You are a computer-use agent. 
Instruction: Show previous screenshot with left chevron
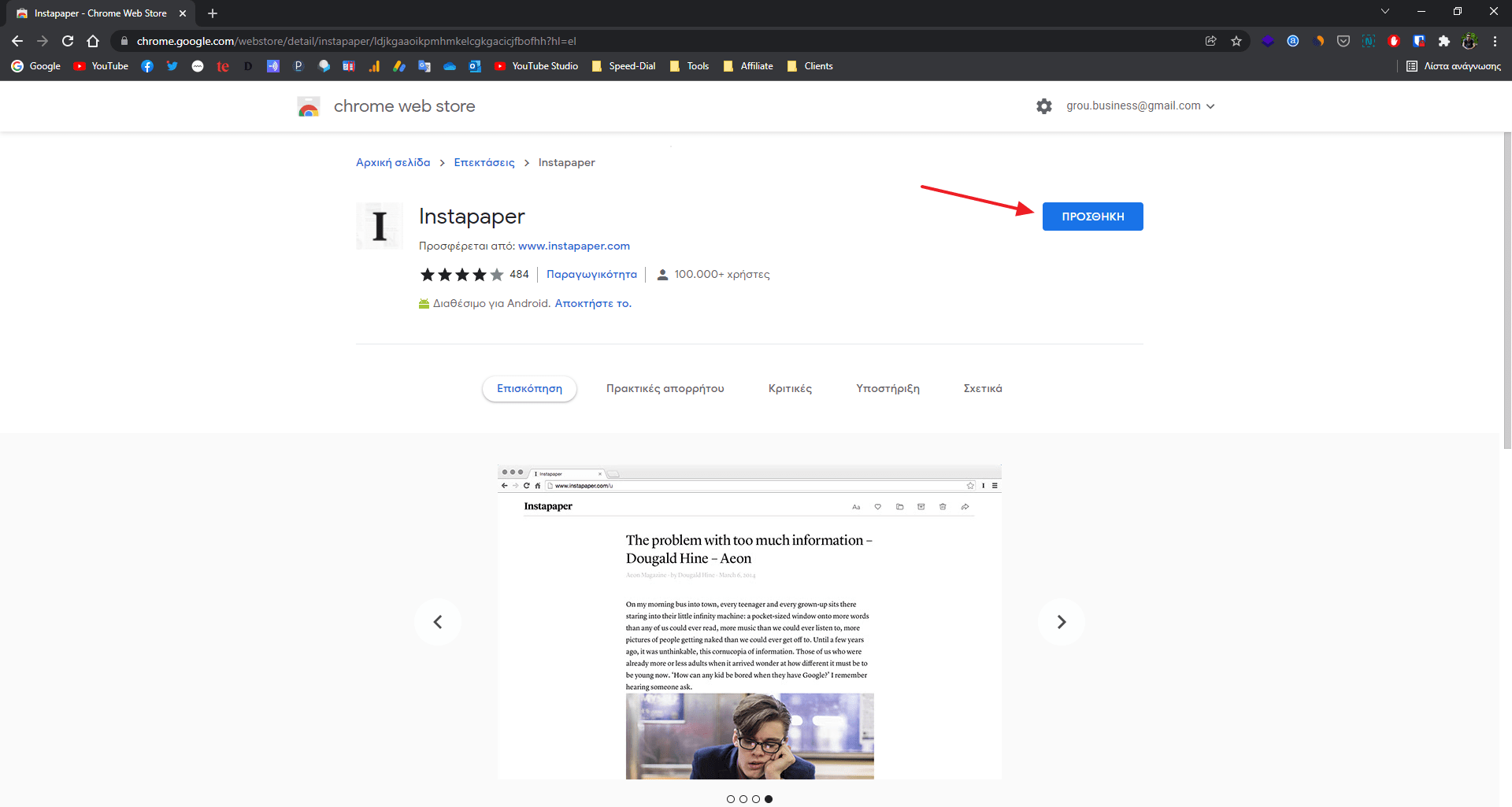click(438, 622)
